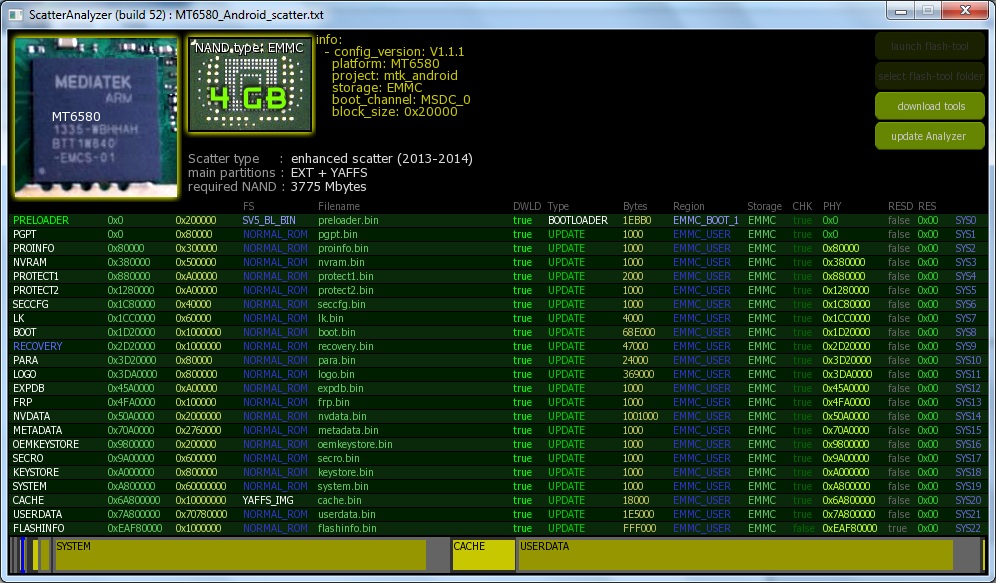Select the blue RECOVERY partition name
Viewport: 996px width, 583px height.
click(x=37, y=346)
